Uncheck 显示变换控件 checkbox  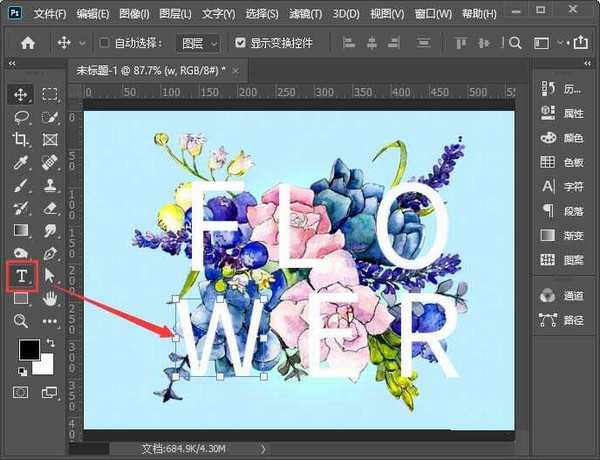click(x=240, y=44)
